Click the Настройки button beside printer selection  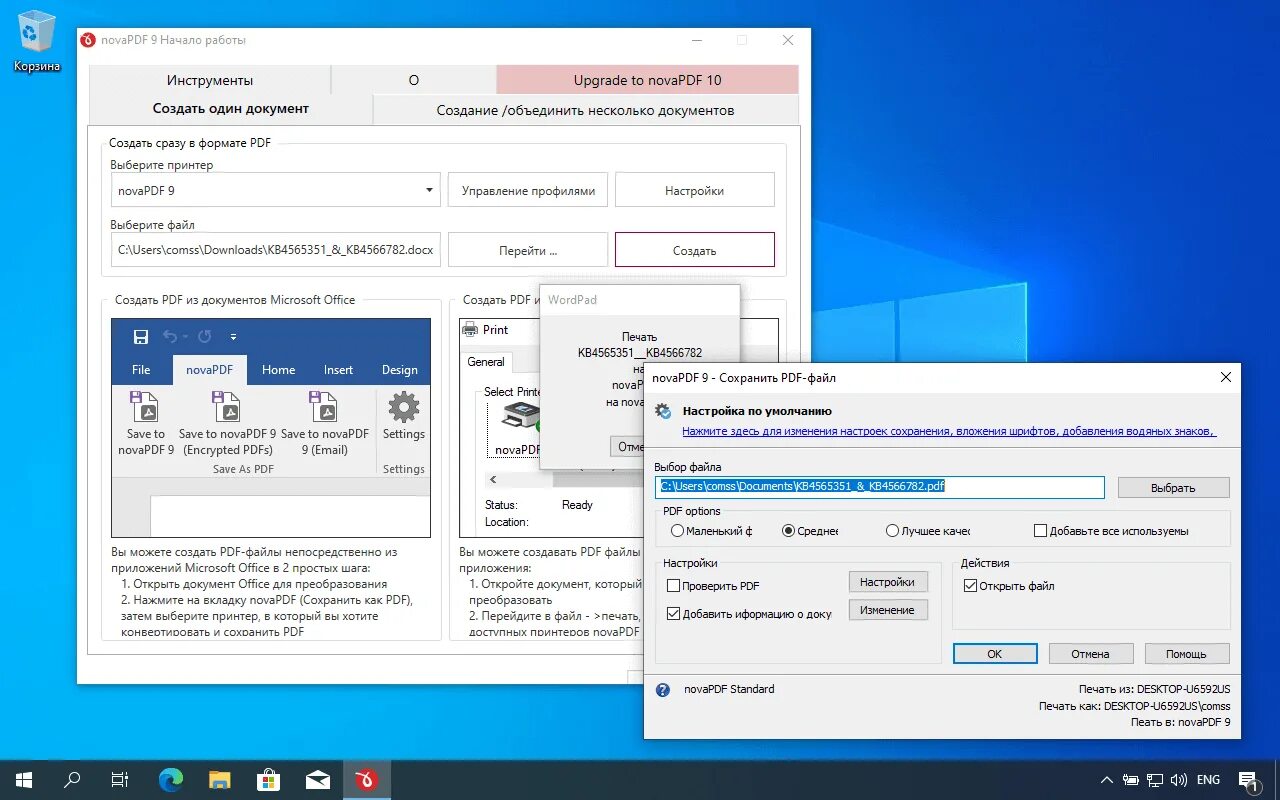pos(694,190)
